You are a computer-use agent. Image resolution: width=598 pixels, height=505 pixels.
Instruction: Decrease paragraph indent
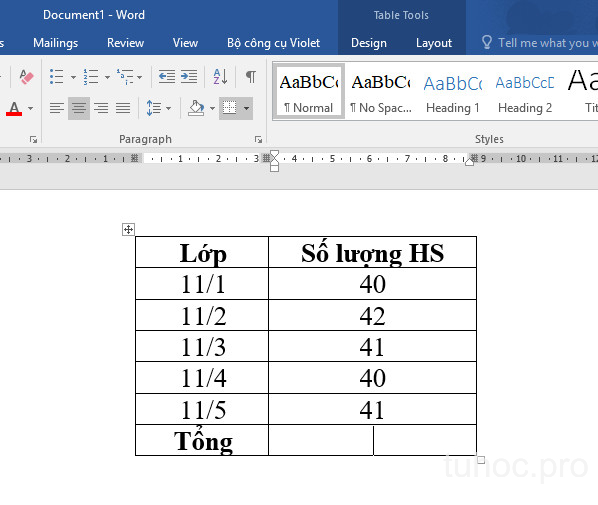(167, 77)
